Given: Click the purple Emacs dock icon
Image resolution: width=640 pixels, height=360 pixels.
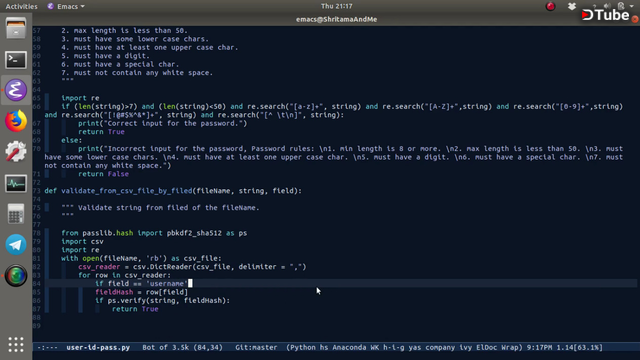Looking at the screenshot, I should click(16, 90).
